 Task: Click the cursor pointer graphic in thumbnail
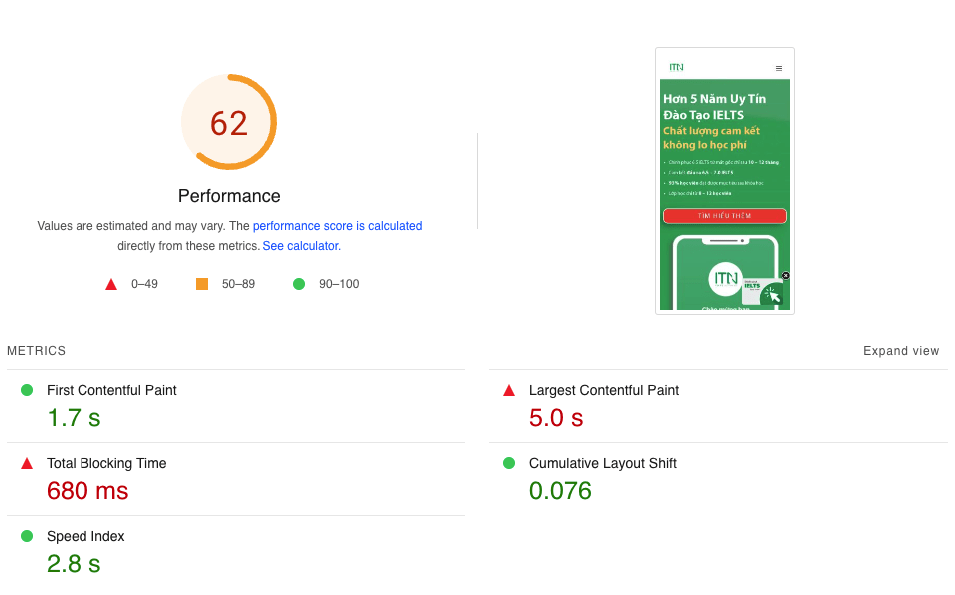coord(773,295)
